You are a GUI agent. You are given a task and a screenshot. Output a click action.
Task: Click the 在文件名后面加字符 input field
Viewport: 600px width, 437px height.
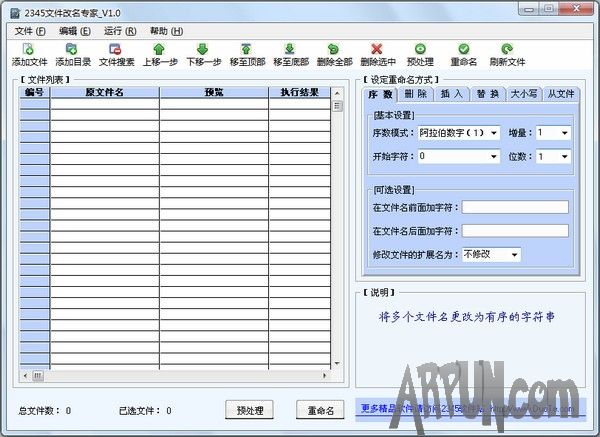tap(515, 231)
